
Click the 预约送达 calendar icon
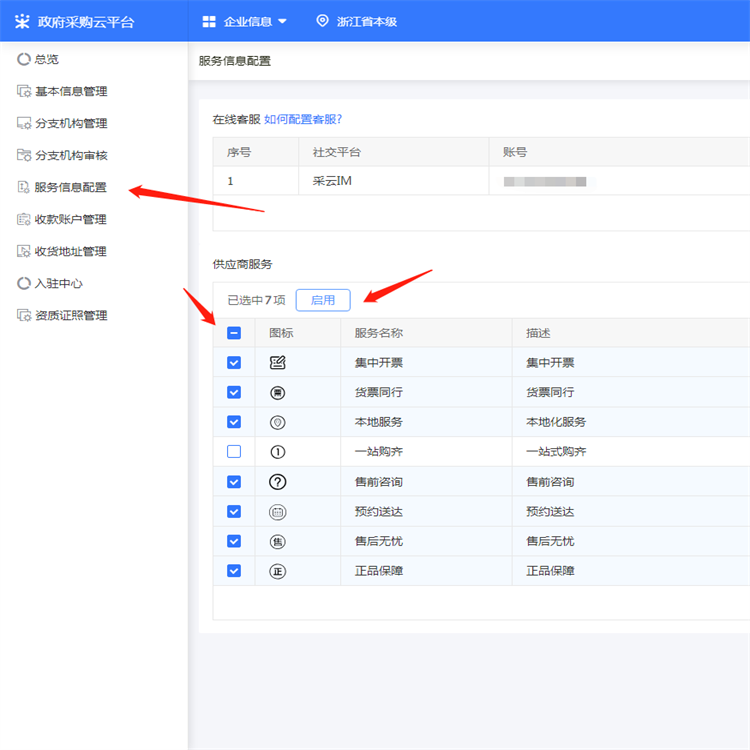coord(278,511)
